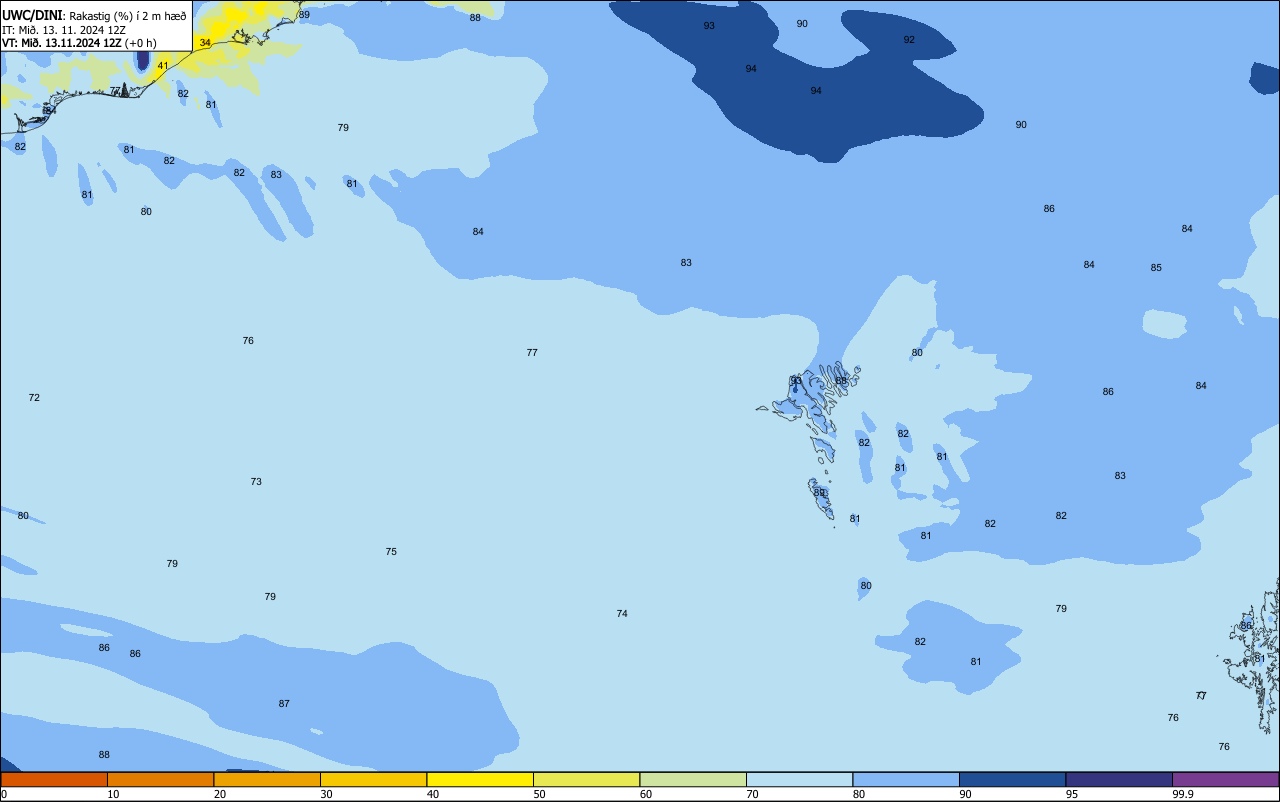The width and height of the screenshot is (1280, 802).
Task: Pick the 20–30 amber legend swatch
Action: tap(267, 779)
